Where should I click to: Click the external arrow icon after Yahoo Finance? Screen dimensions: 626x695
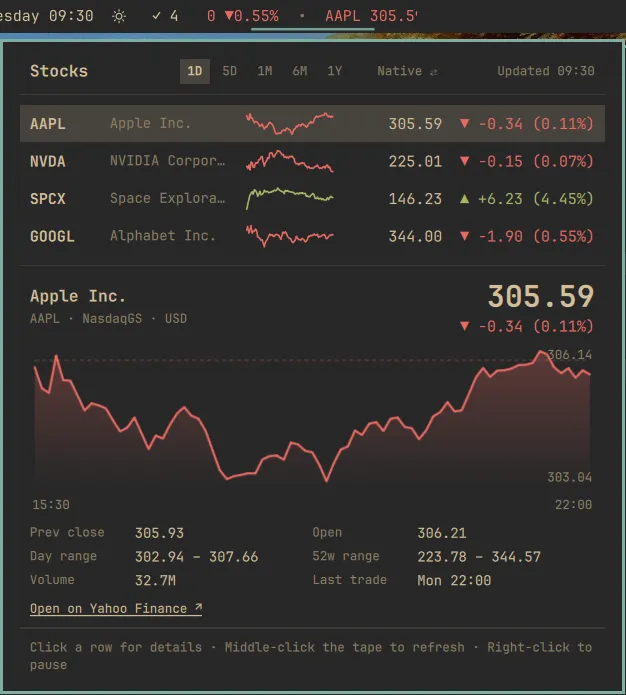[x=198, y=607]
